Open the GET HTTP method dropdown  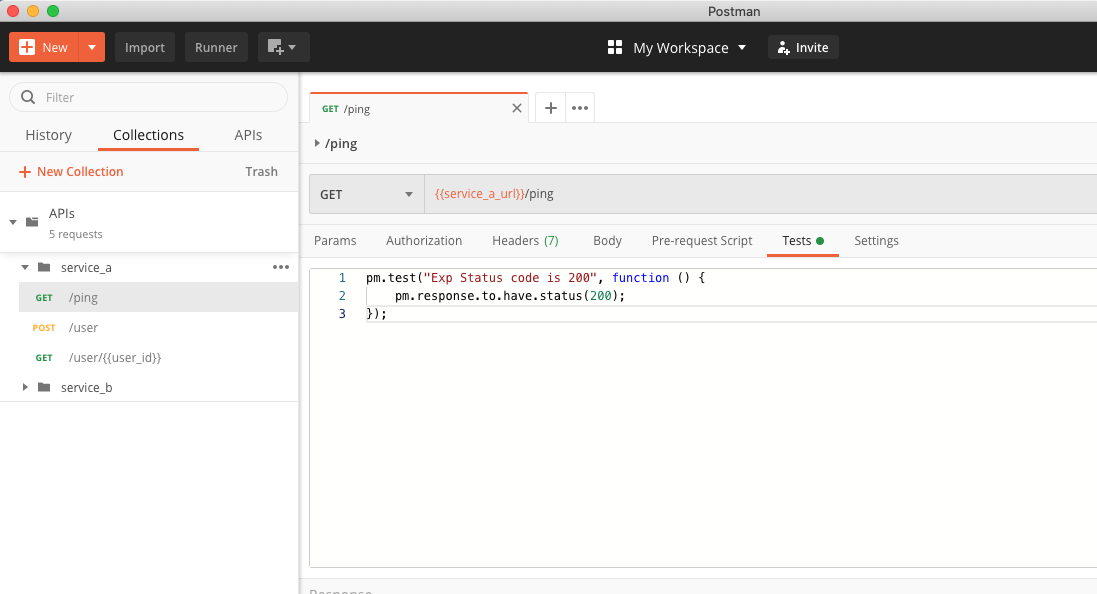click(367, 194)
